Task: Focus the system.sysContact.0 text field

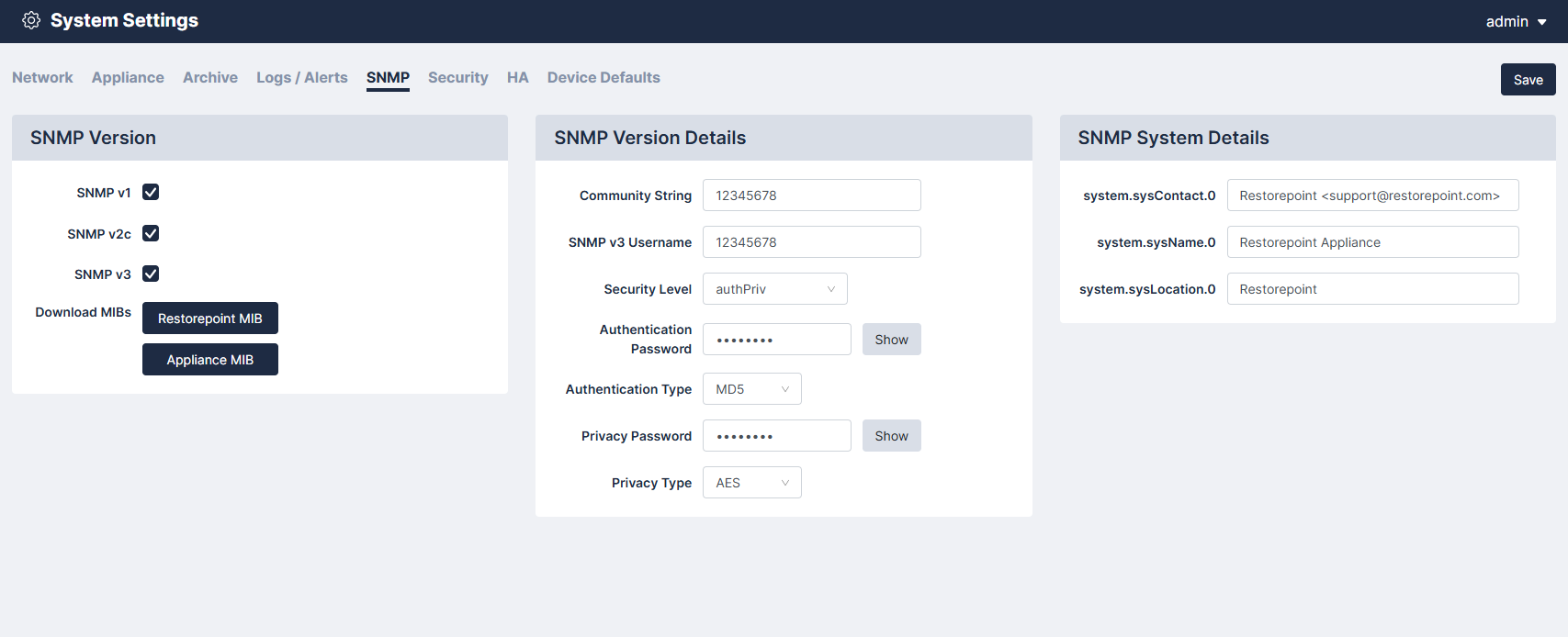Action: pyautogui.click(x=1372, y=196)
